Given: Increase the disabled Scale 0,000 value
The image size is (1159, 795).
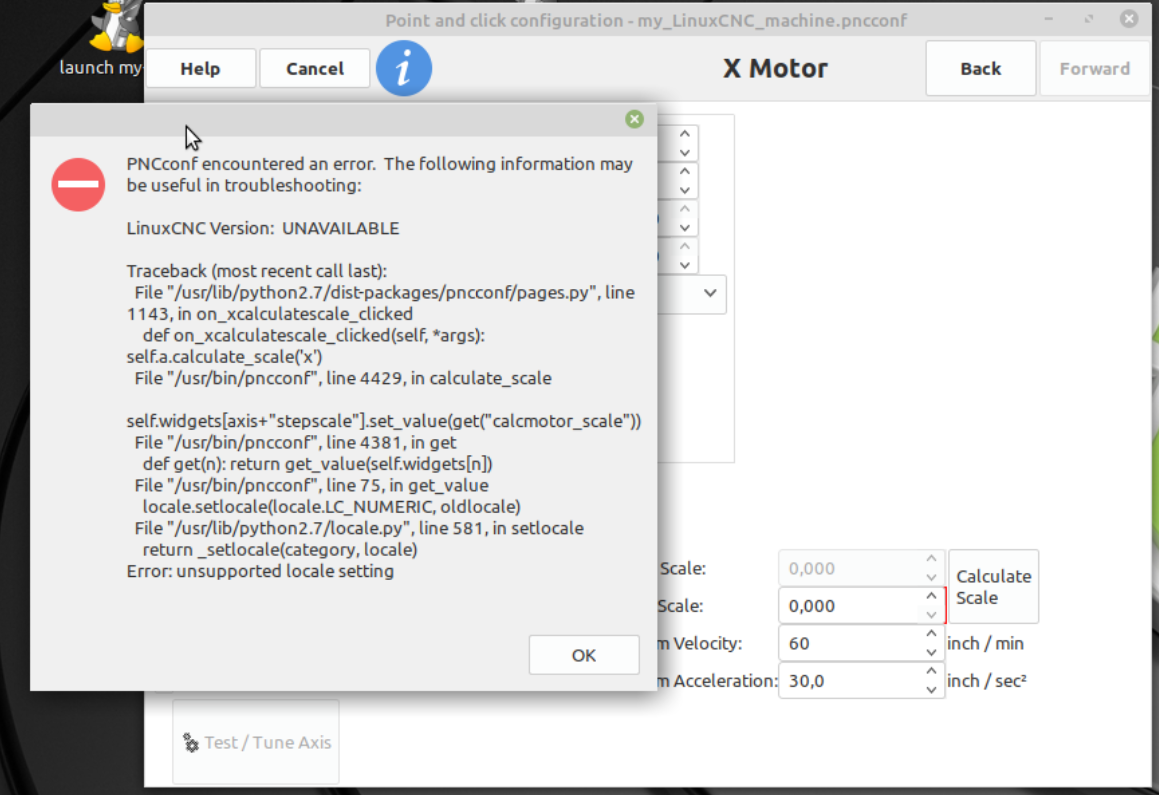Looking at the screenshot, I should pos(931,559).
